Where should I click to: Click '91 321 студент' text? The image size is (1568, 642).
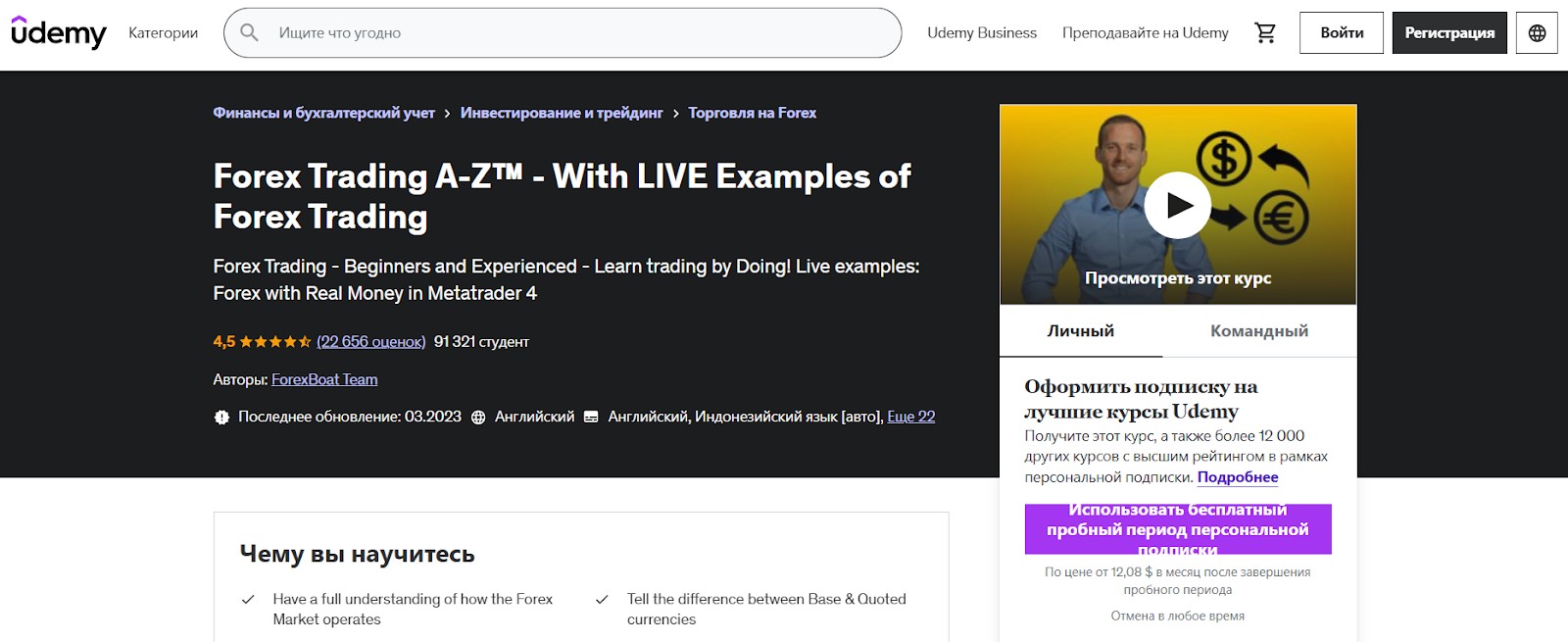click(481, 341)
